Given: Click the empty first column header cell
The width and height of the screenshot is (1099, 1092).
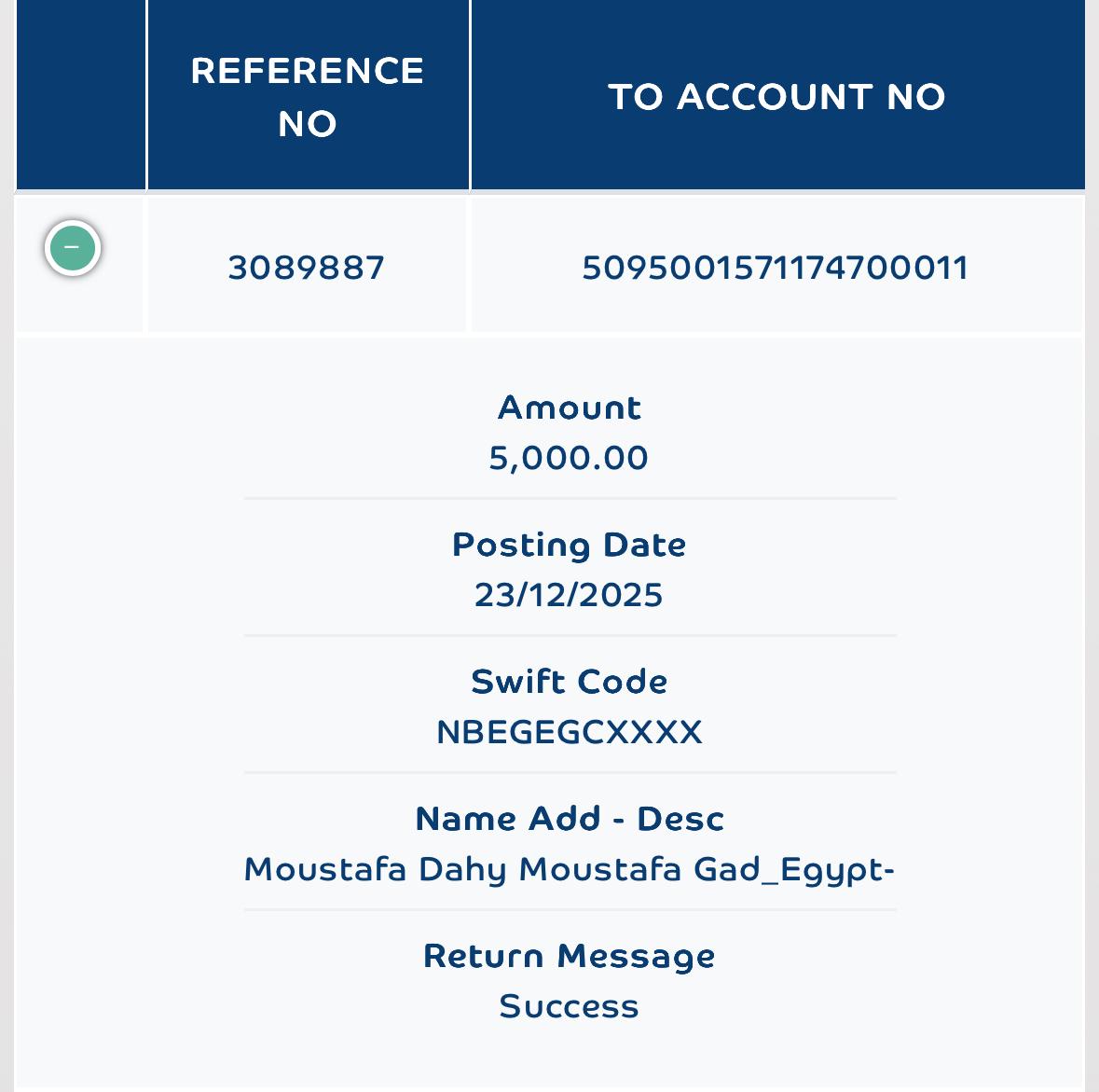Looking at the screenshot, I should [80, 95].
